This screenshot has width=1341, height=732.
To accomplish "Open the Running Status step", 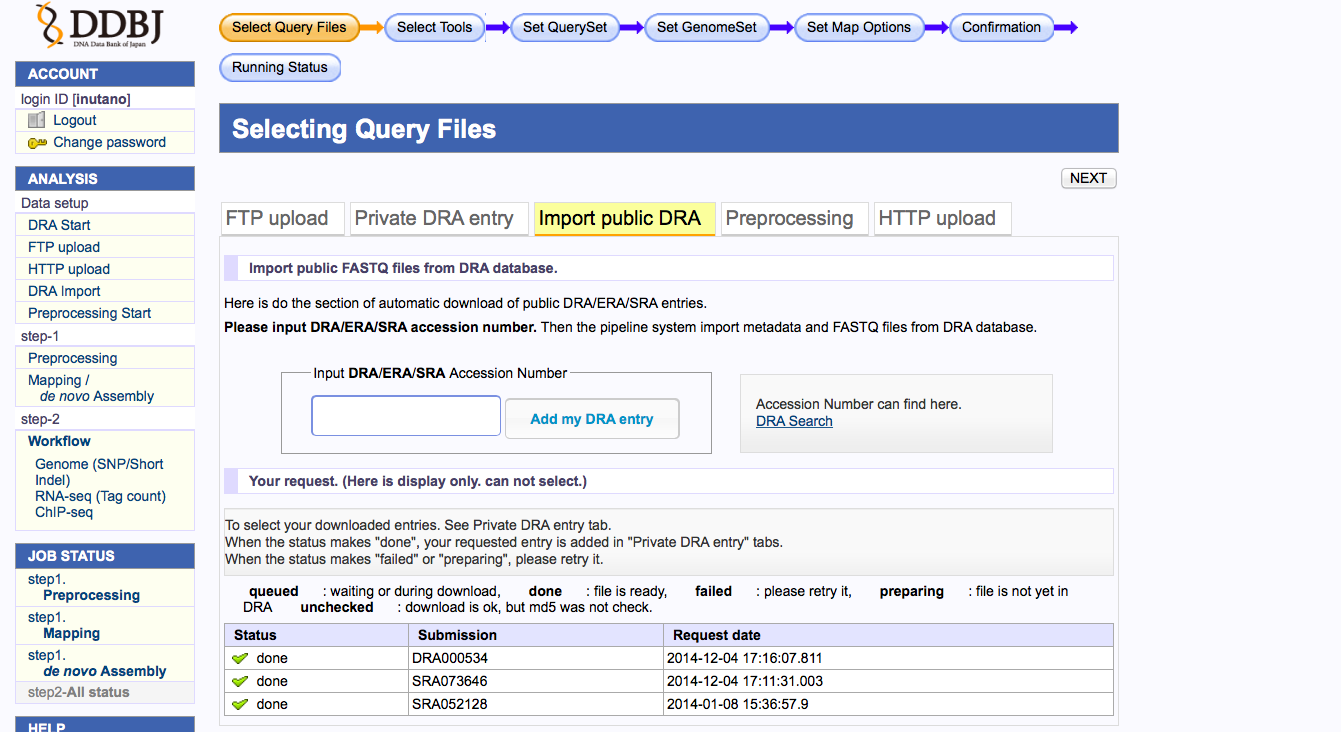I will [x=280, y=67].
